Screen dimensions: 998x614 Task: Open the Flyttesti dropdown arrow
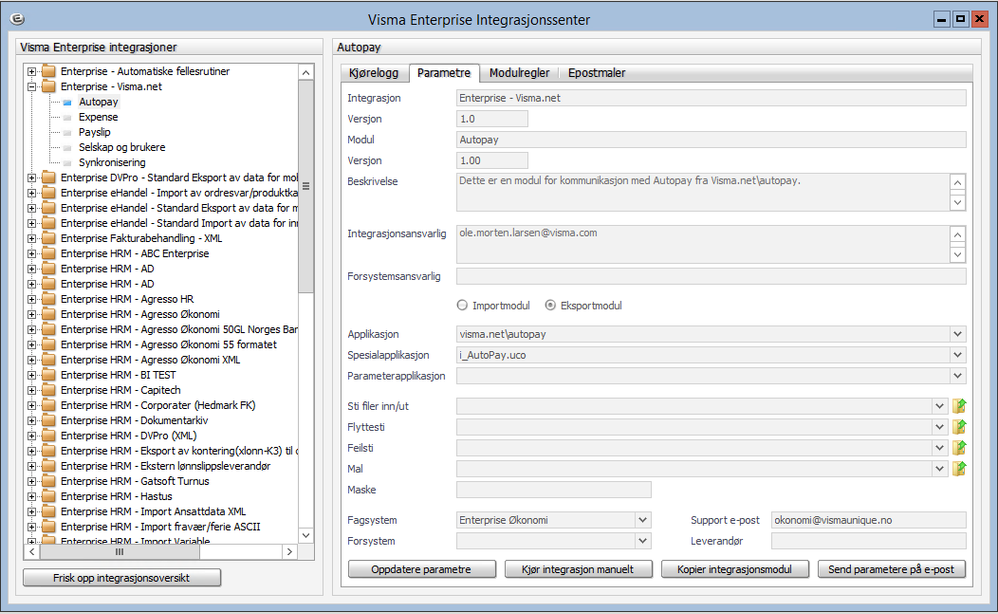(939, 427)
